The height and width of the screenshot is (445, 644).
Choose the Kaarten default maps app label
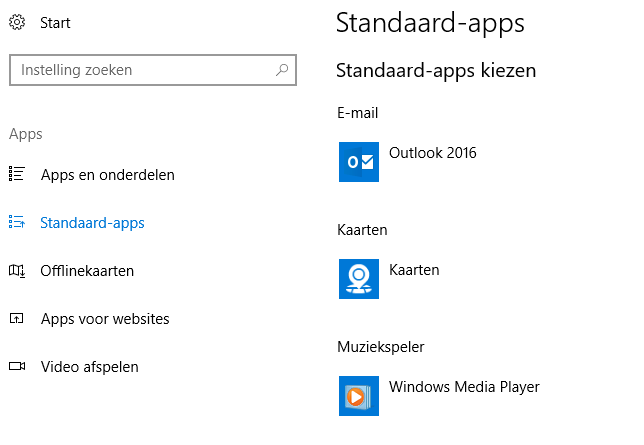coord(414,270)
